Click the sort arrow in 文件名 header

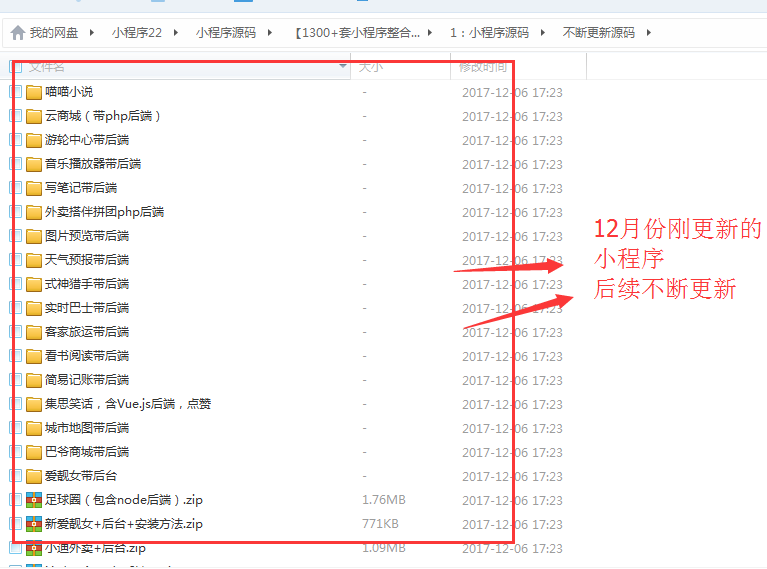pos(343,66)
